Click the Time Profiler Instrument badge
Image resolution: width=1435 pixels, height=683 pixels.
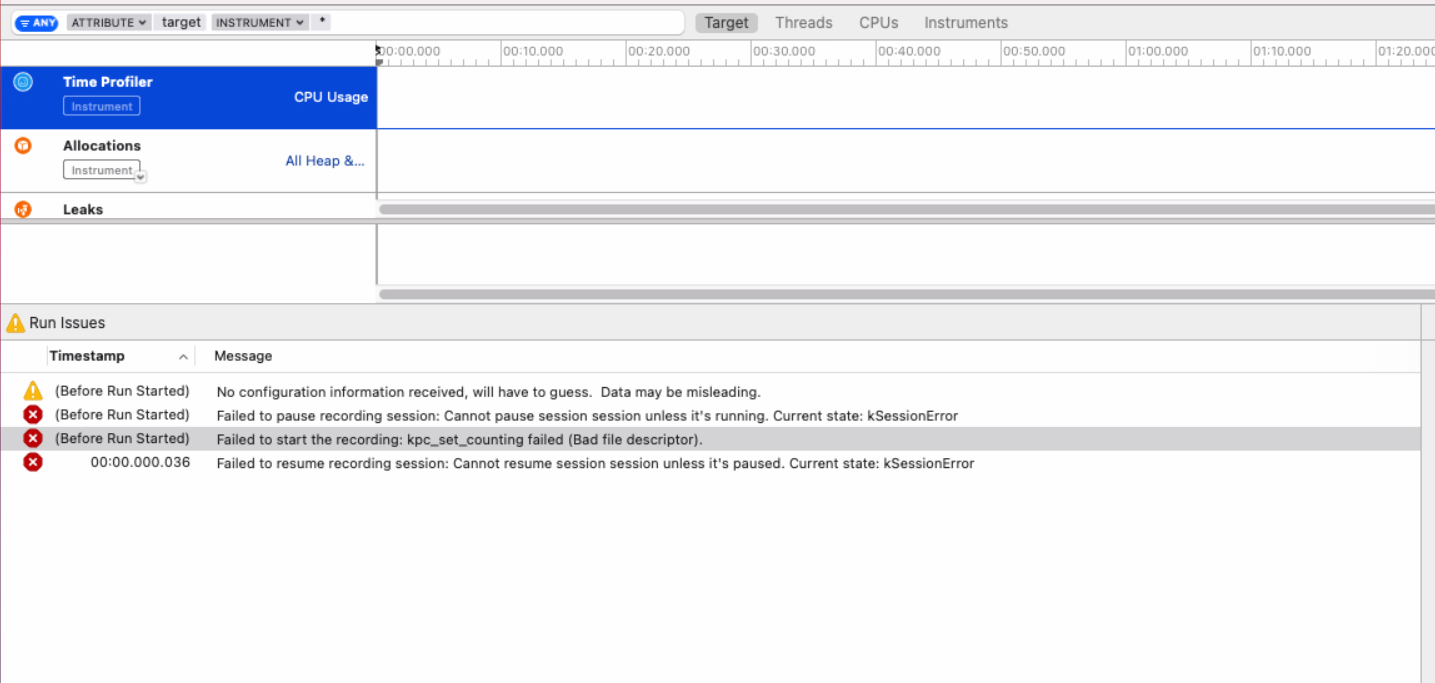[x=102, y=106]
